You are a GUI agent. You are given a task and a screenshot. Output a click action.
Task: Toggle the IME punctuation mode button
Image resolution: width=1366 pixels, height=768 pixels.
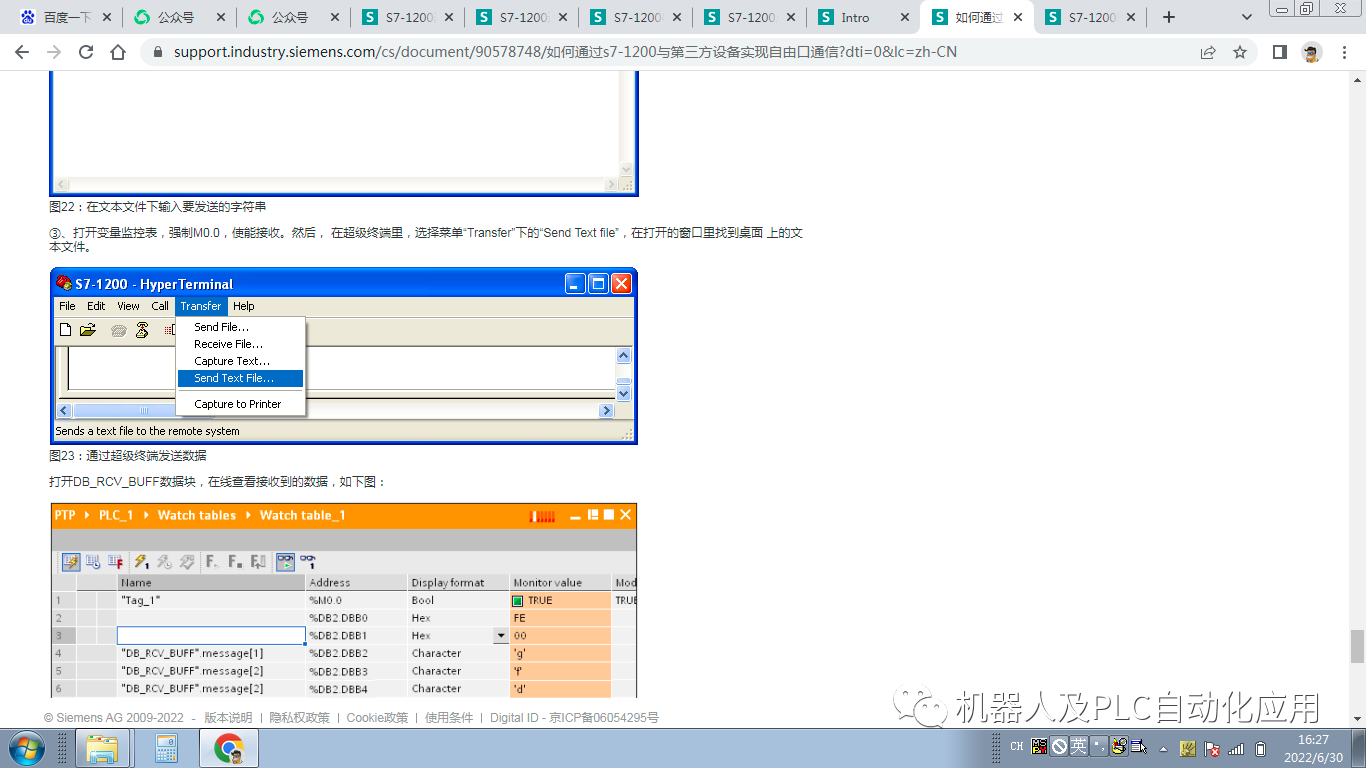pyautogui.click(x=1099, y=746)
